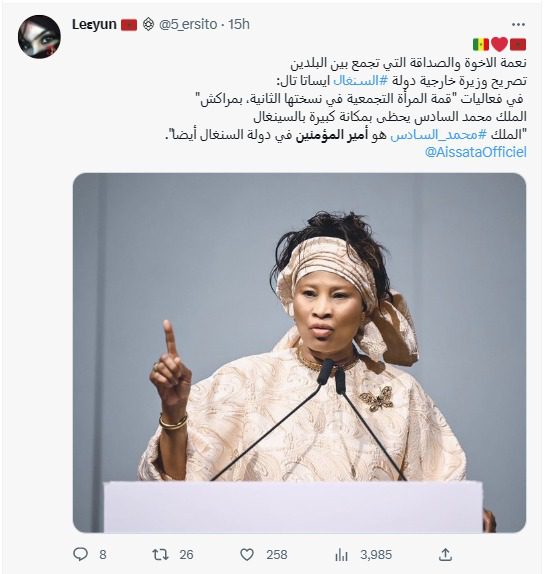
Task: Click the Senegal flag emoji in the tweet
Action: pyautogui.click(x=481, y=45)
